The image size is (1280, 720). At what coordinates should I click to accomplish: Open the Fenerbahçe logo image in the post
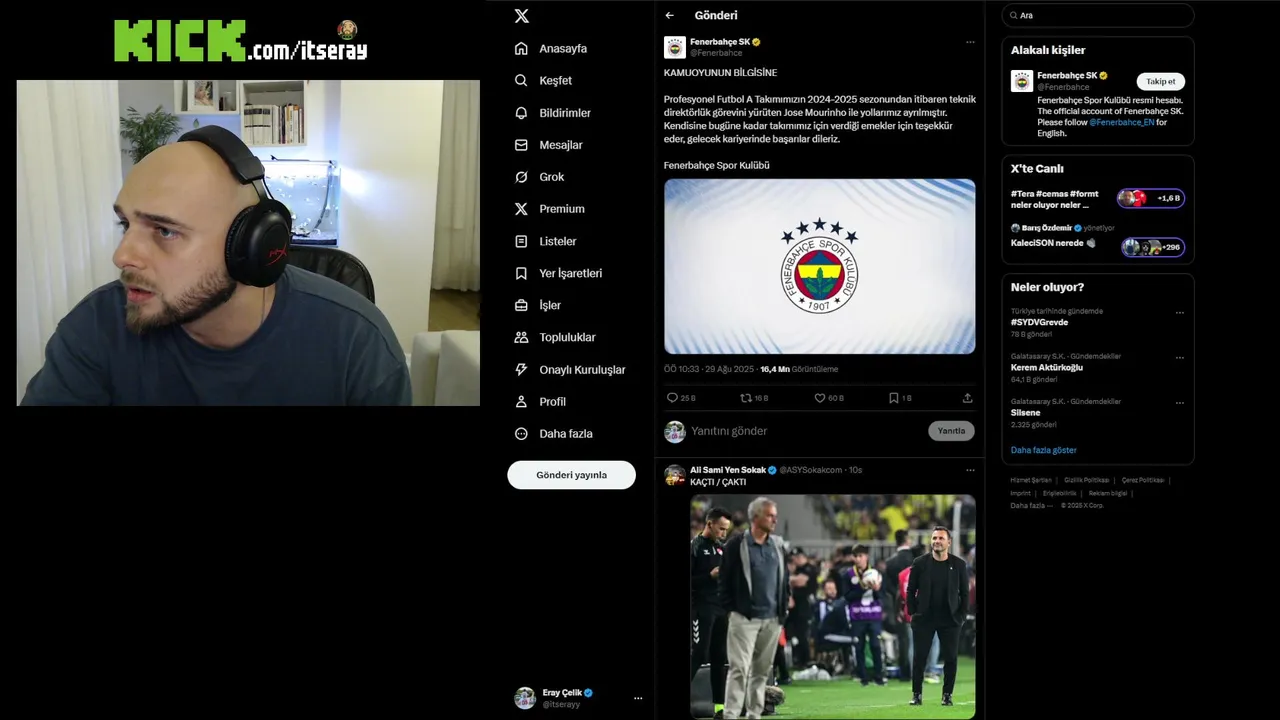point(820,266)
